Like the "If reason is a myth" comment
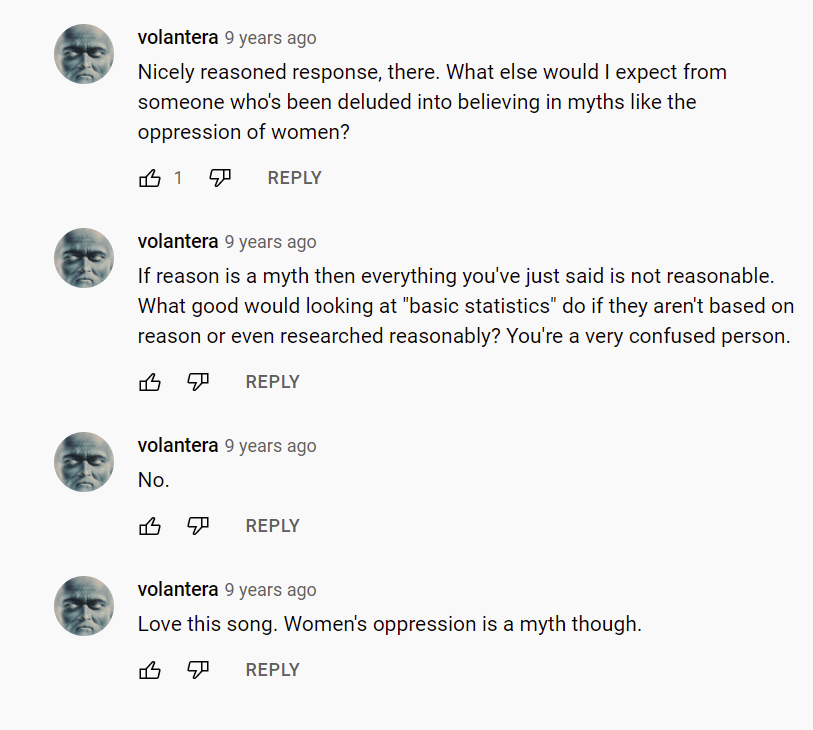Viewport: 813px width, 730px height. pyautogui.click(x=150, y=382)
